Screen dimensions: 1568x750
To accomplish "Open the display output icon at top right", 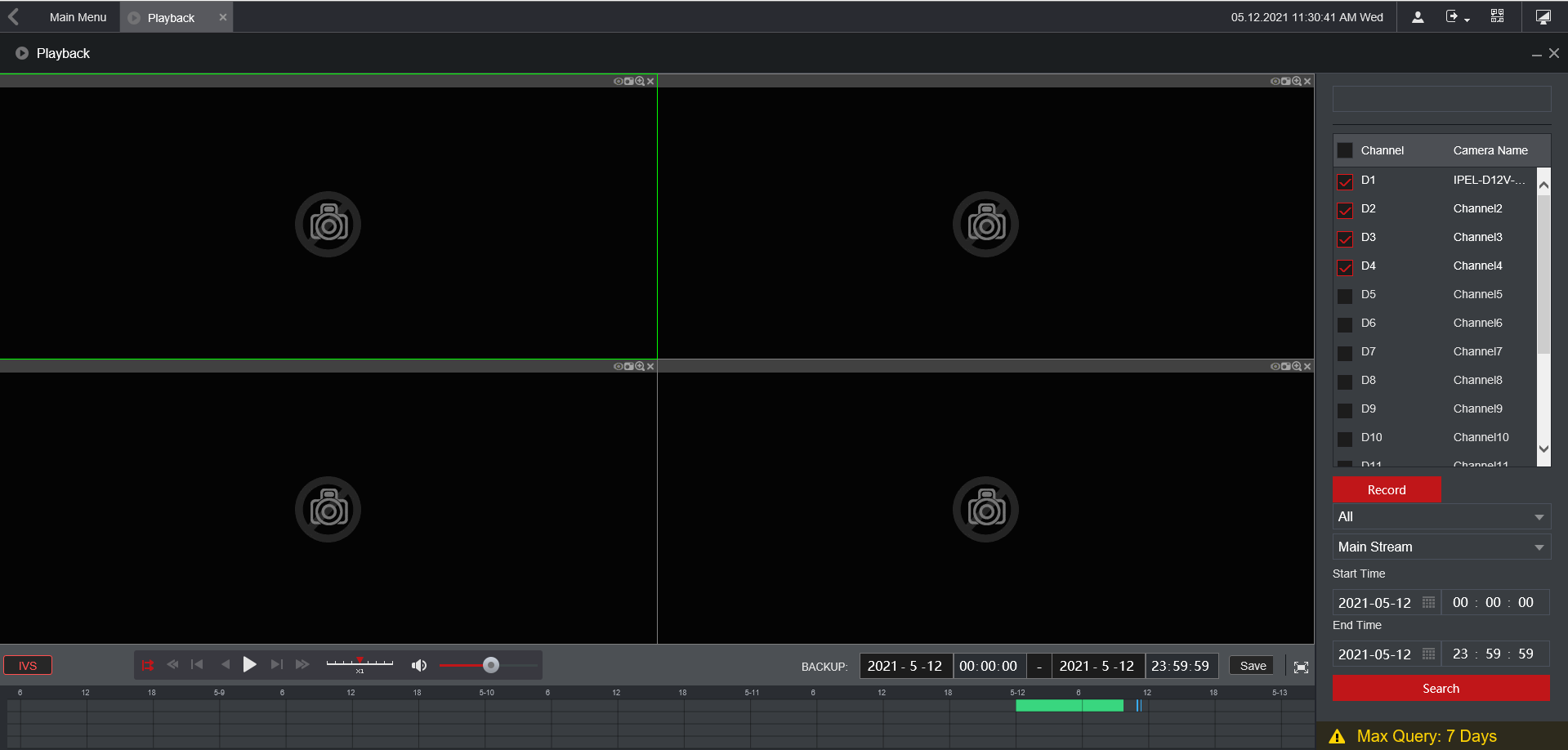I will click(x=1543, y=16).
